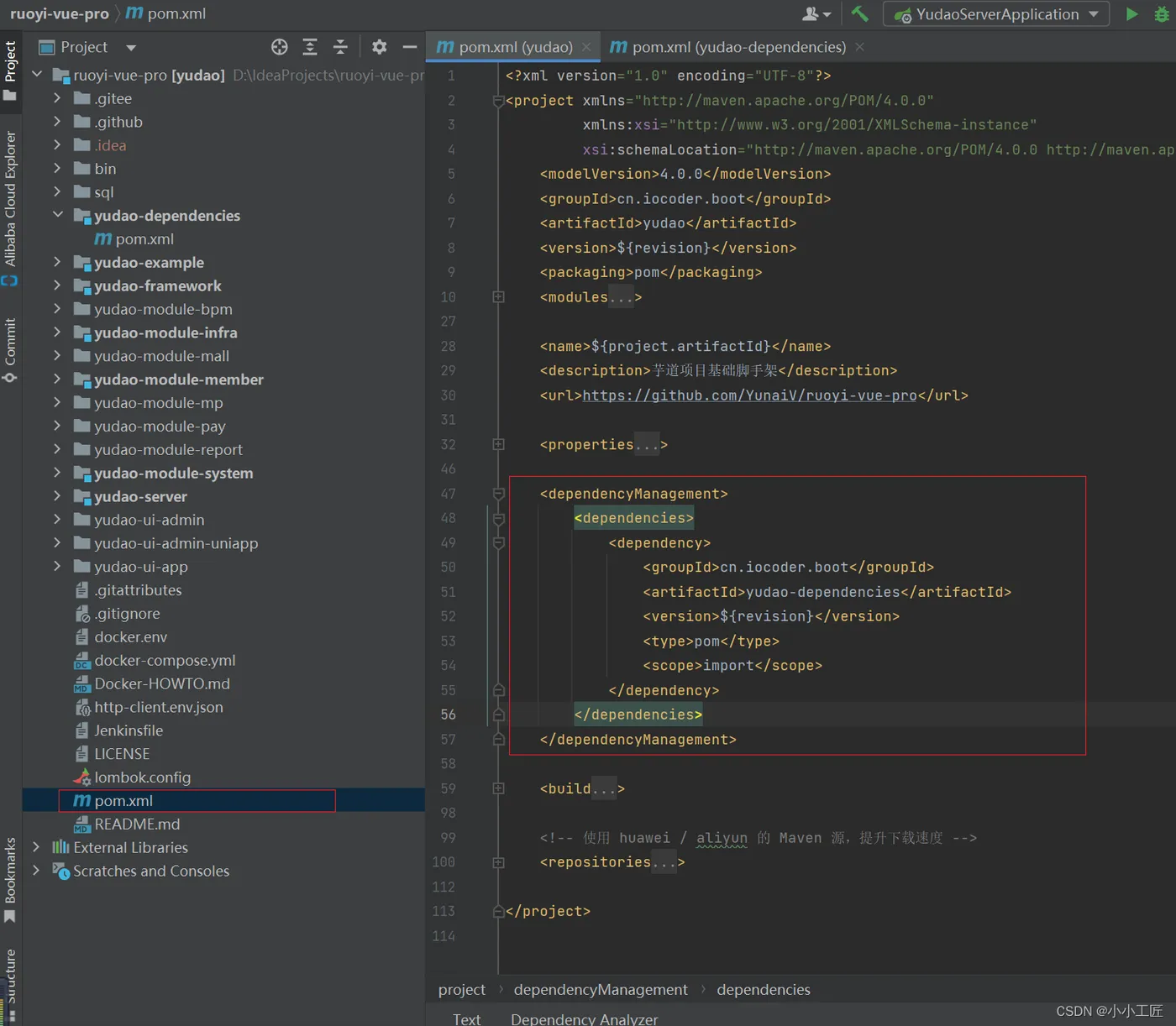Unfold the collapsed build block
The width and height of the screenshot is (1176, 1026).
pyautogui.click(x=498, y=788)
